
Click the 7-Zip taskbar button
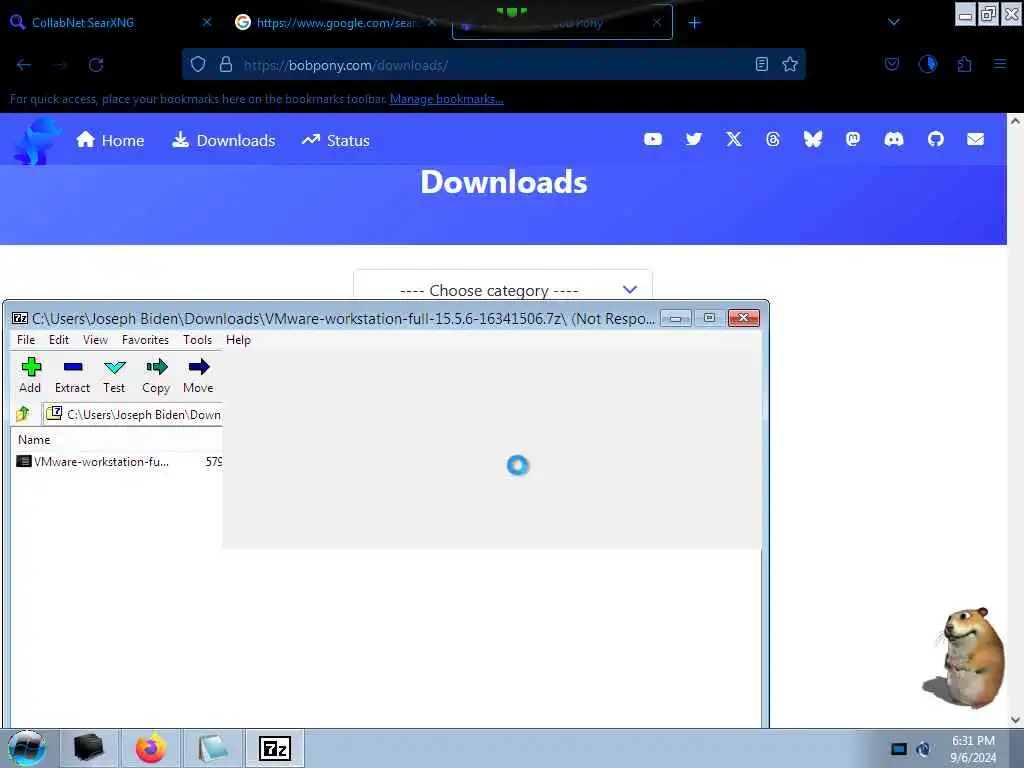coord(275,748)
